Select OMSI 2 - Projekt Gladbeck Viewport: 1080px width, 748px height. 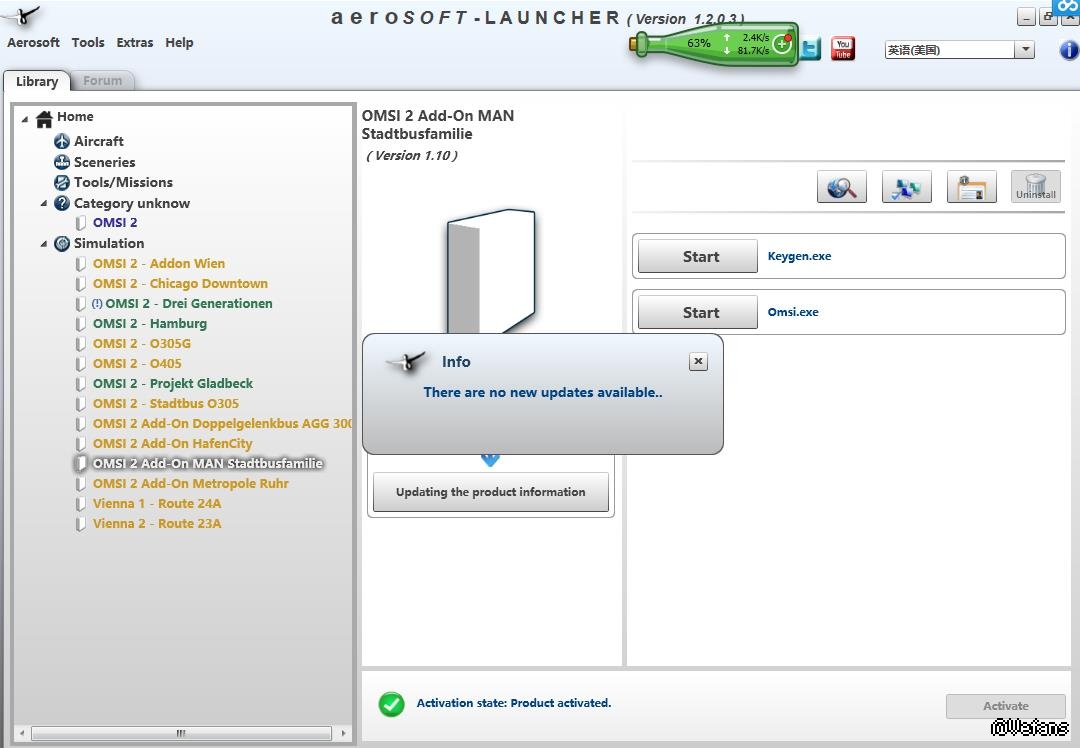173,383
